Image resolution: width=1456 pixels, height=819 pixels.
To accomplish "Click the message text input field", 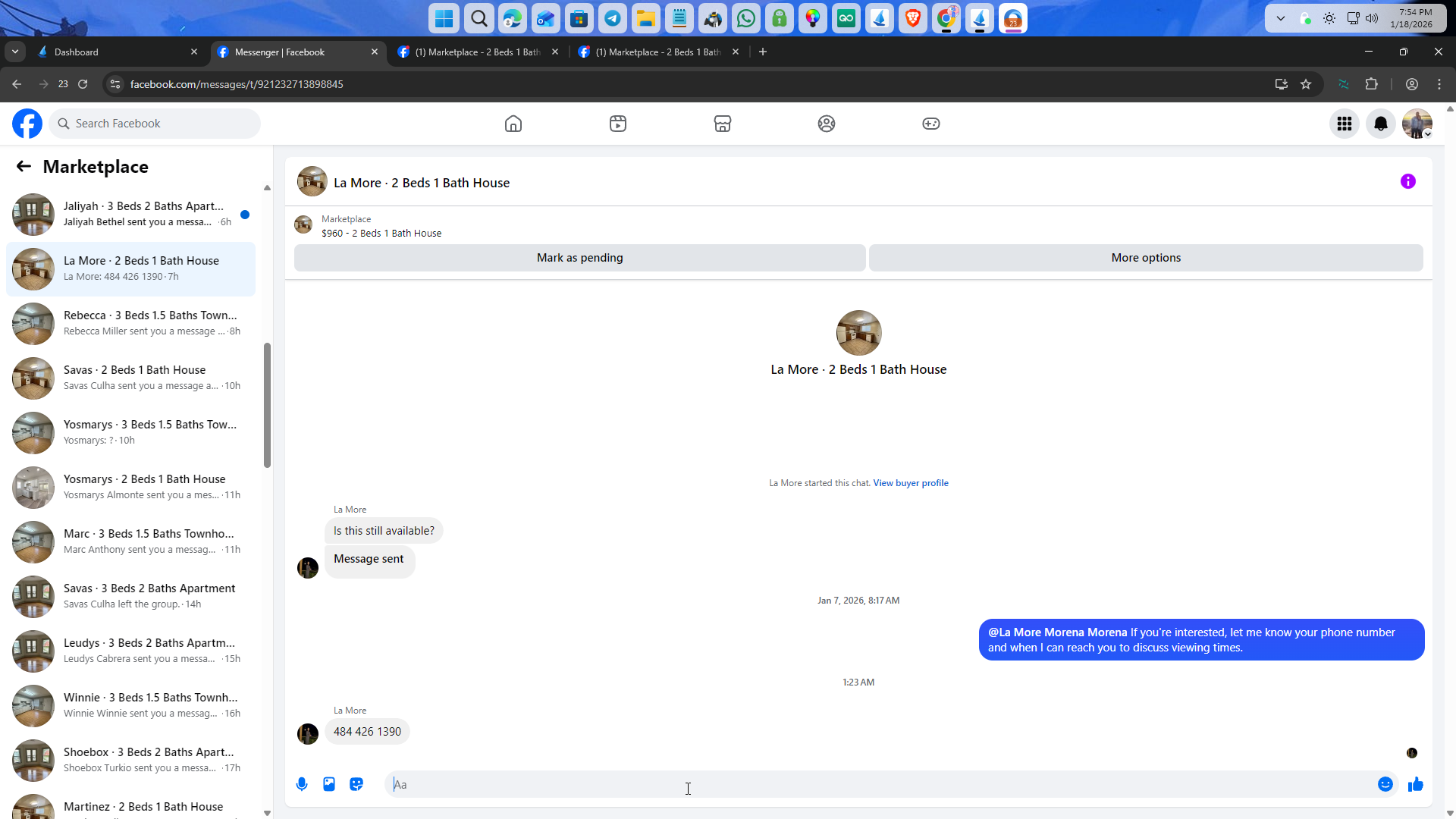I will [x=880, y=784].
